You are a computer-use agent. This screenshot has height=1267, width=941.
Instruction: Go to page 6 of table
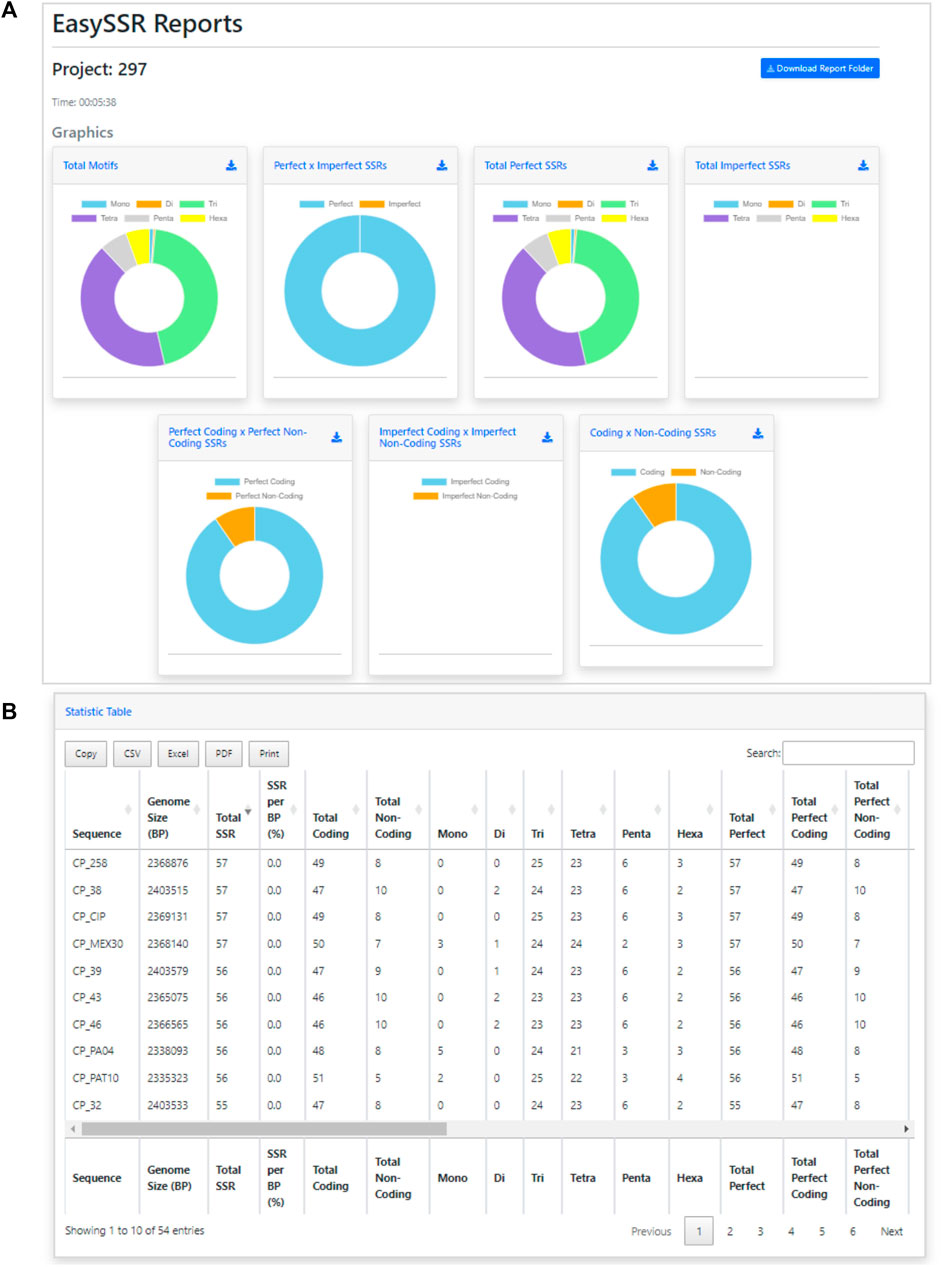click(853, 1232)
